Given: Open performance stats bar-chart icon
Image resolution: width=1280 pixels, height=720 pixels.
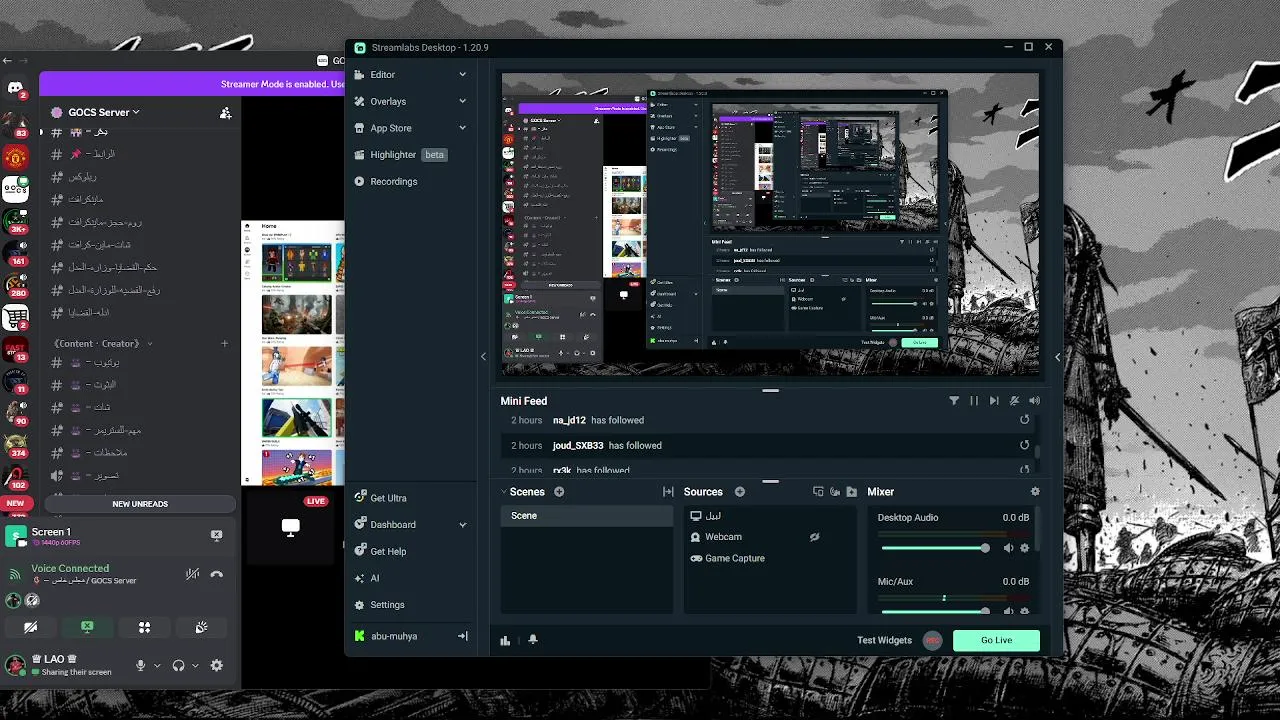Looking at the screenshot, I should point(506,640).
